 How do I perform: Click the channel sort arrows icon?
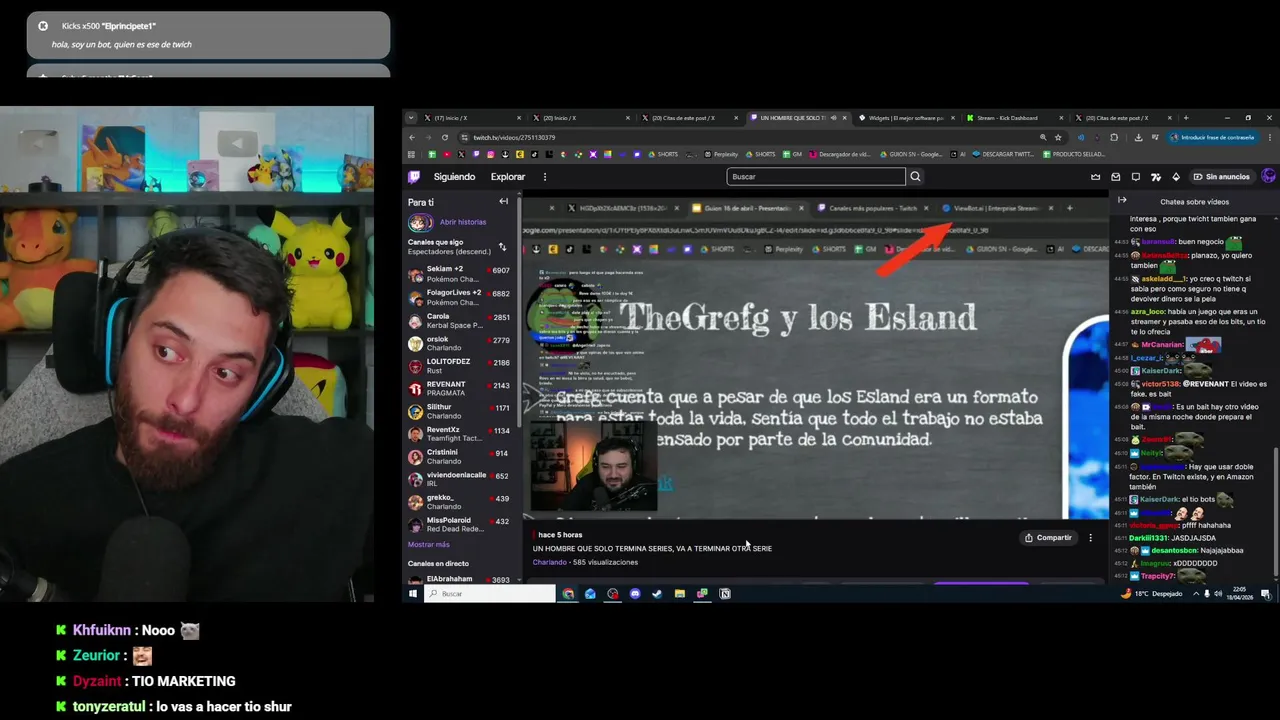(x=503, y=246)
